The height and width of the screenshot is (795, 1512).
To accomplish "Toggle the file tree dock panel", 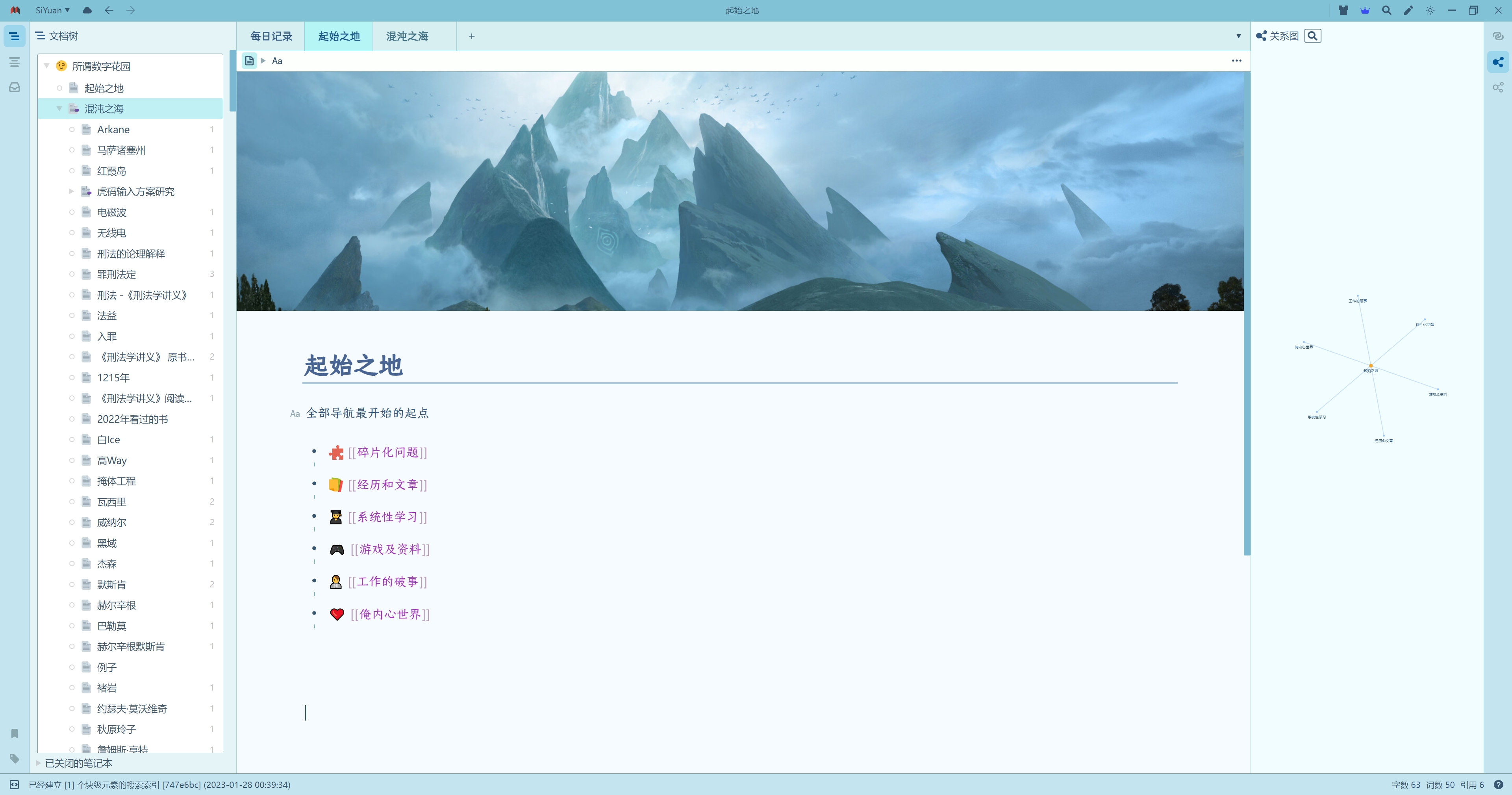I will [x=15, y=36].
